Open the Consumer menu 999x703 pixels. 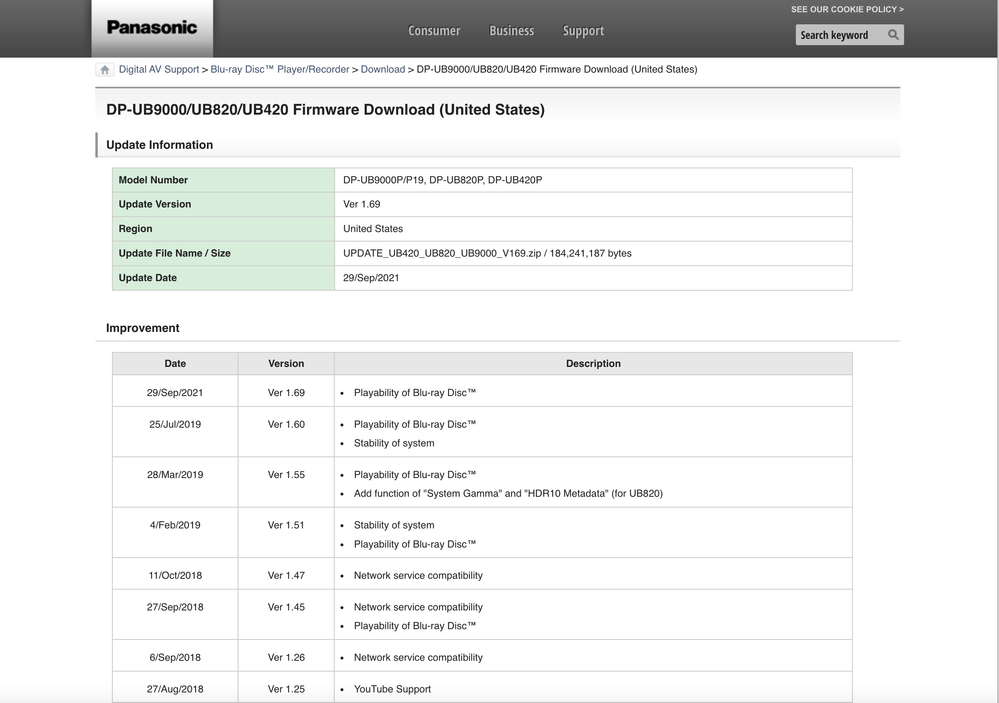coord(434,31)
